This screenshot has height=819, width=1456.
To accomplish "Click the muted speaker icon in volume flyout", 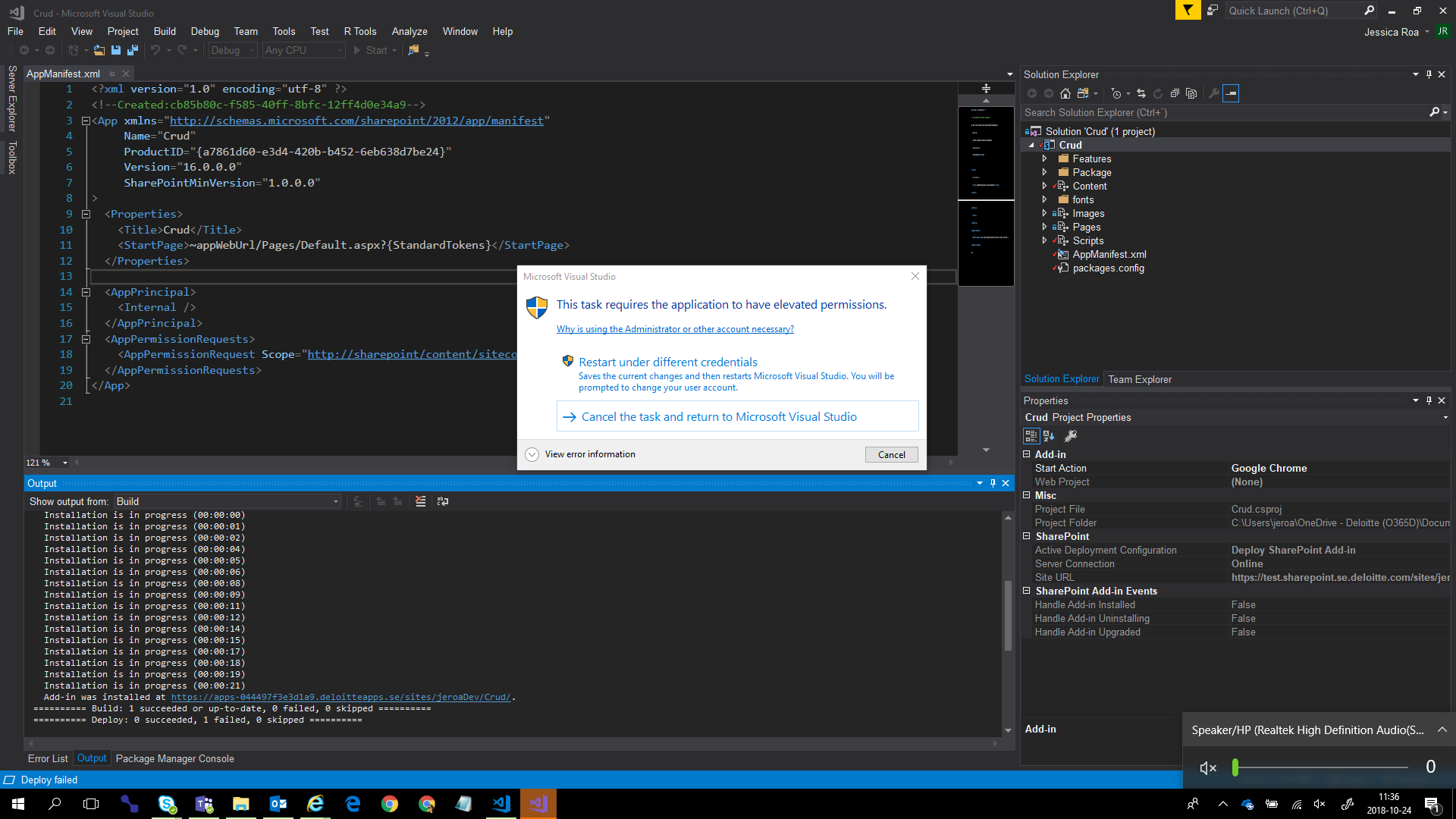I will click(x=1208, y=767).
